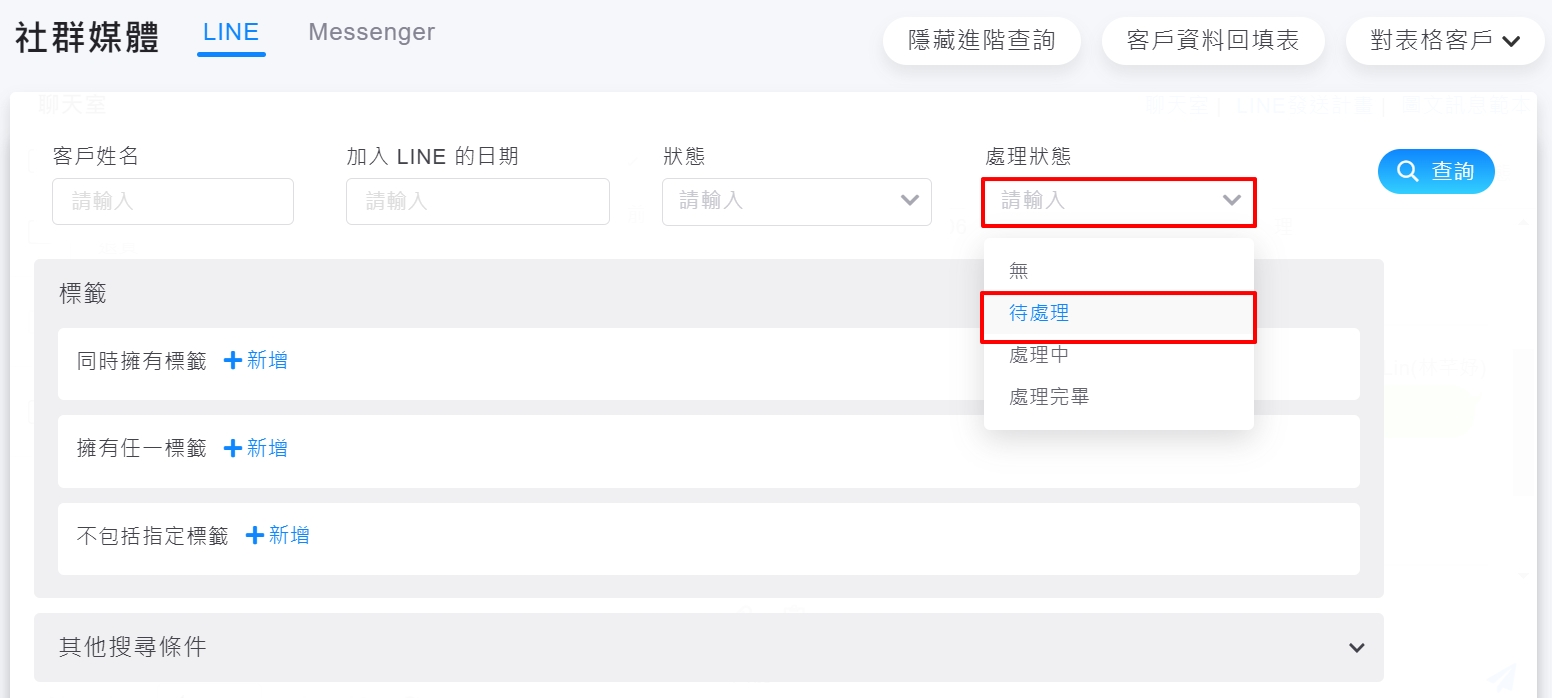Click 新增 link for 同時擁有標籤
The image size is (1552, 698).
click(267, 361)
